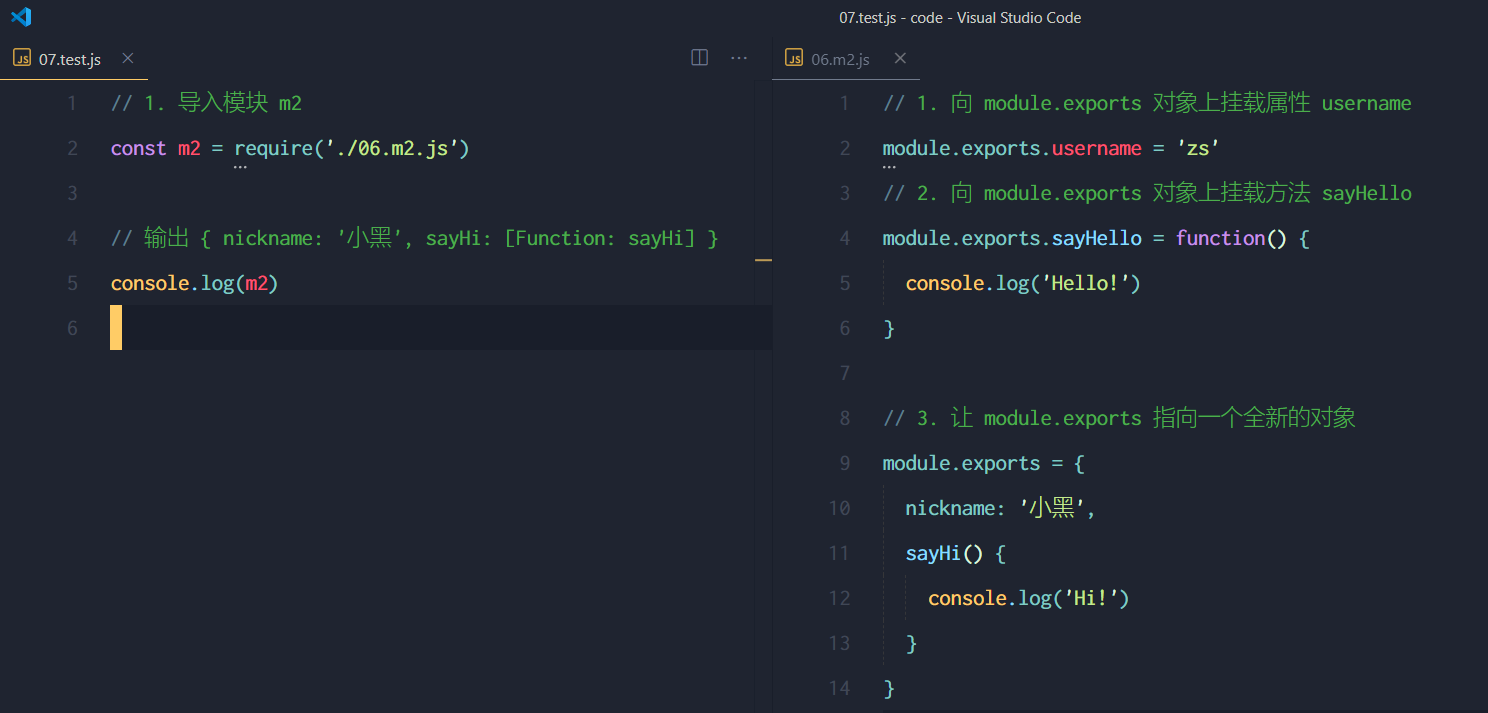Click the m2 argument inside console.log

tap(256, 283)
